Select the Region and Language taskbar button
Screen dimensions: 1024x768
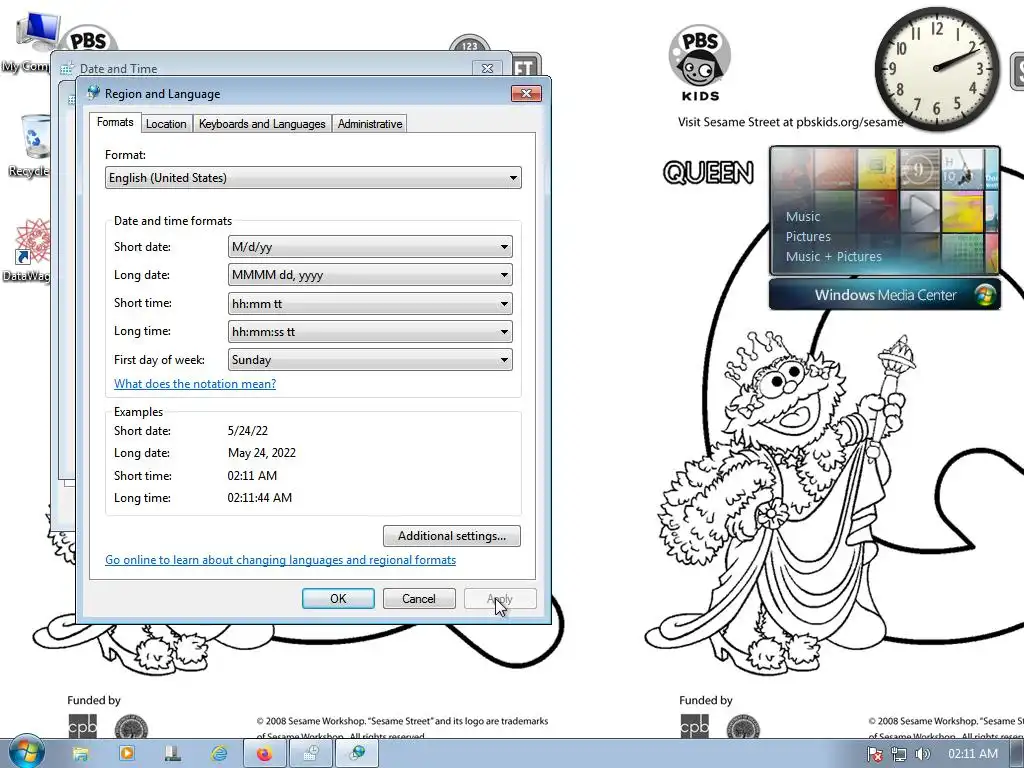(x=357, y=754)
